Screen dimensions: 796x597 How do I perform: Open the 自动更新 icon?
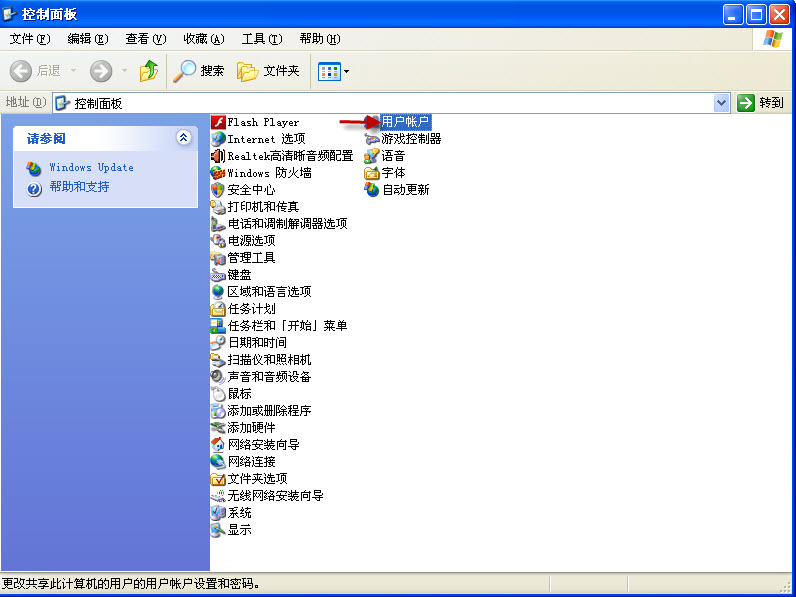[x=372, y=190]
